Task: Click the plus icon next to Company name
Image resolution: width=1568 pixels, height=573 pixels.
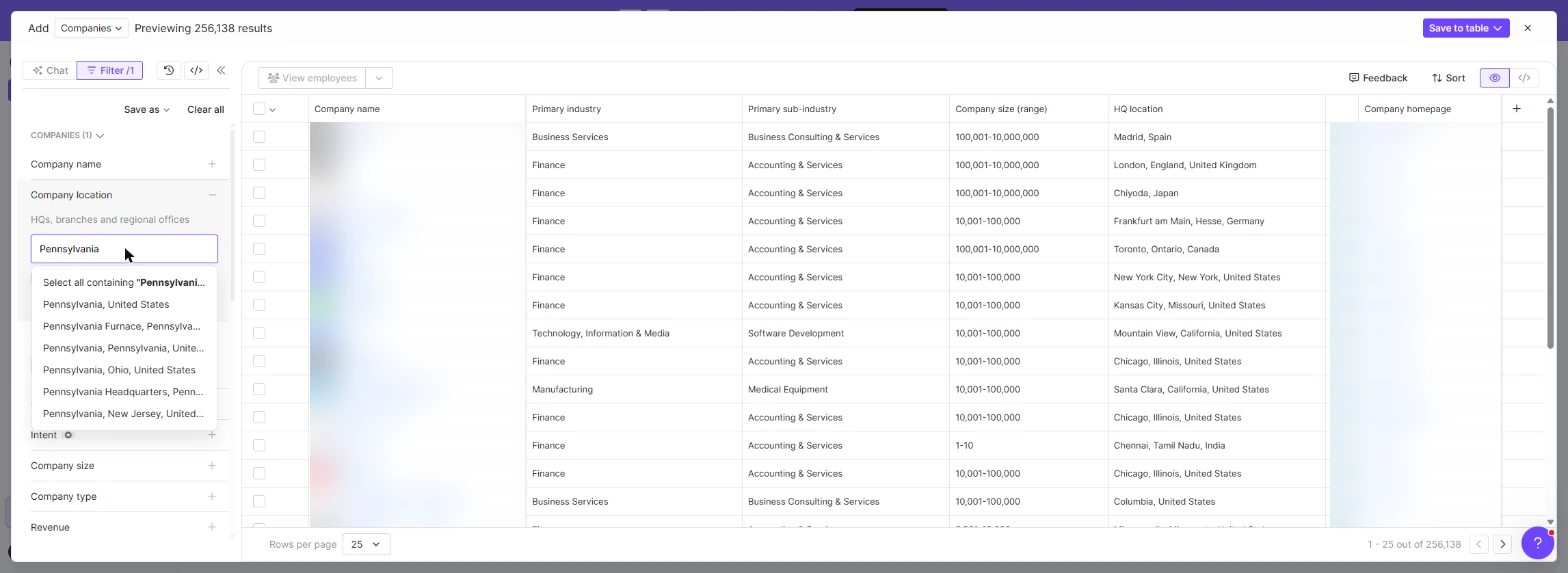Action: point(212,164)
